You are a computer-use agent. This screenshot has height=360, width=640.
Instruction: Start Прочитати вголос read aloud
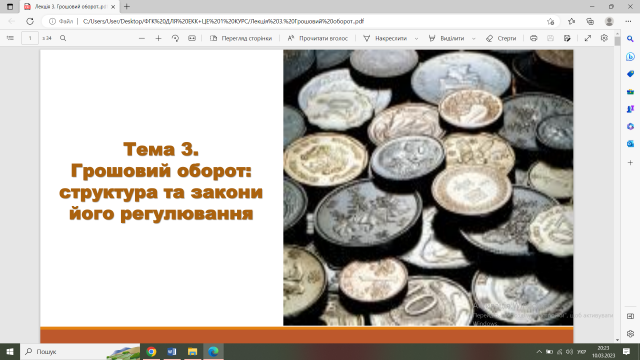click(318, 38)
